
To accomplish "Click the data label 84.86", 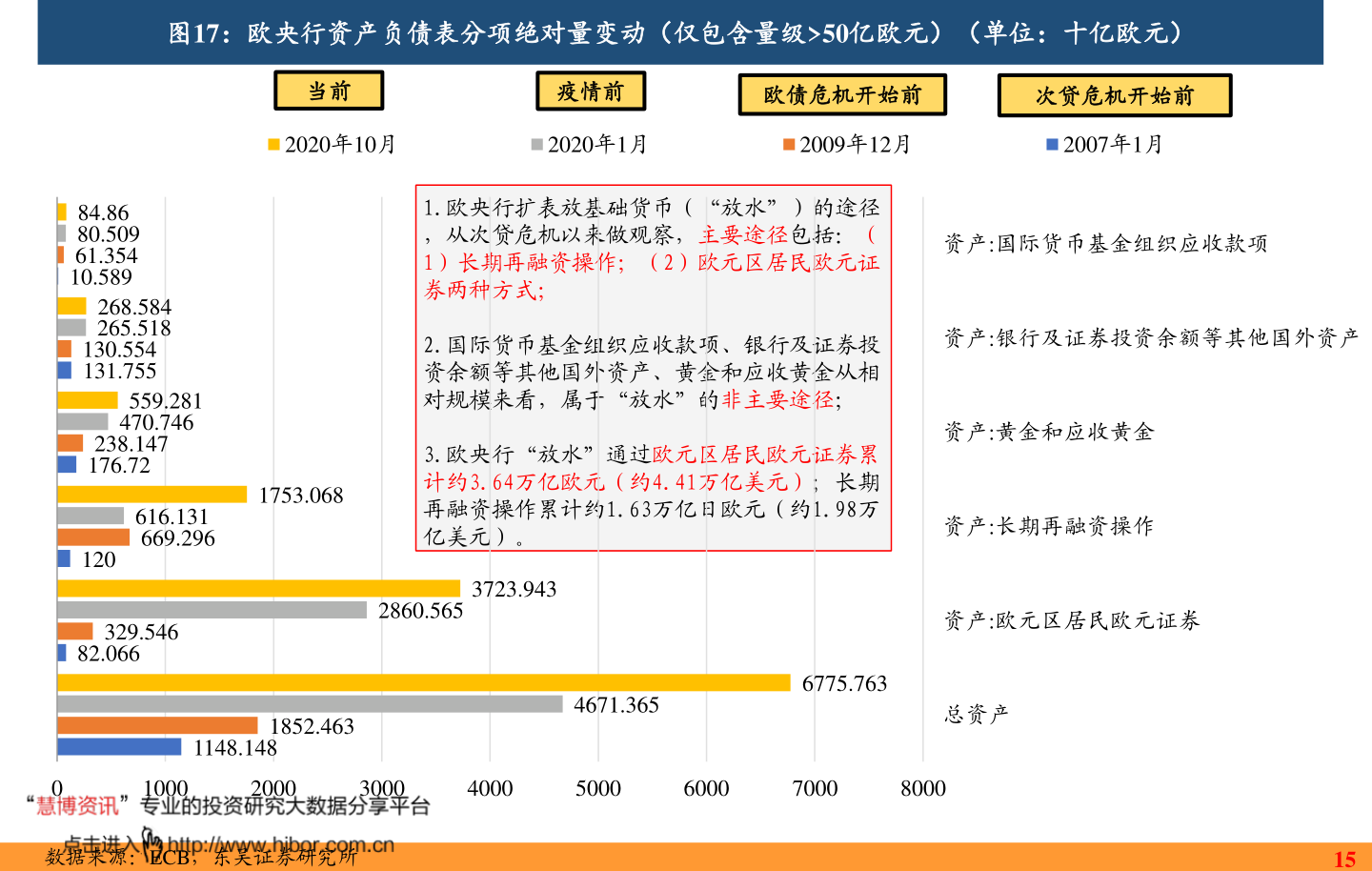I will [x=103, y=213].
